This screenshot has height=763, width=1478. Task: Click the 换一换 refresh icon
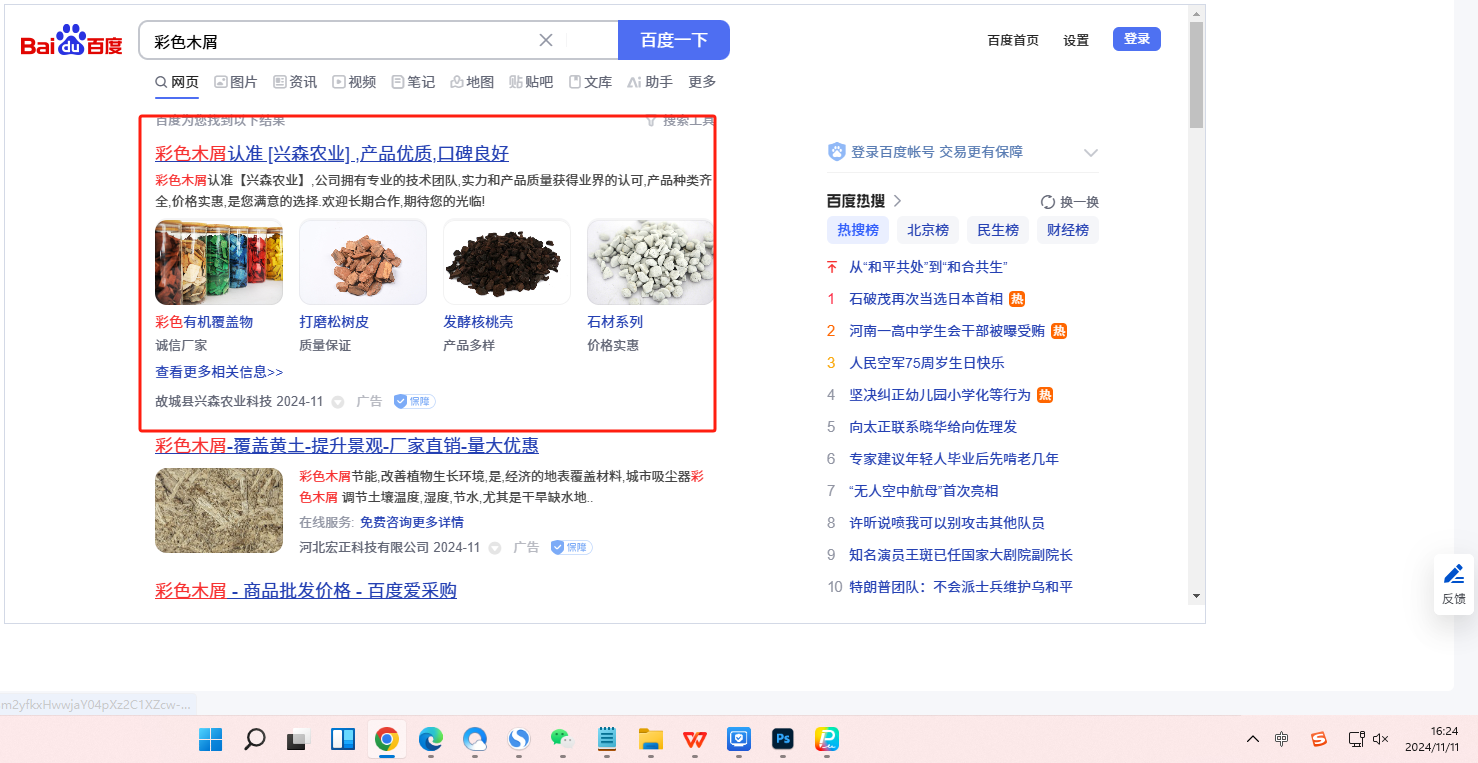click(1048, 202)
